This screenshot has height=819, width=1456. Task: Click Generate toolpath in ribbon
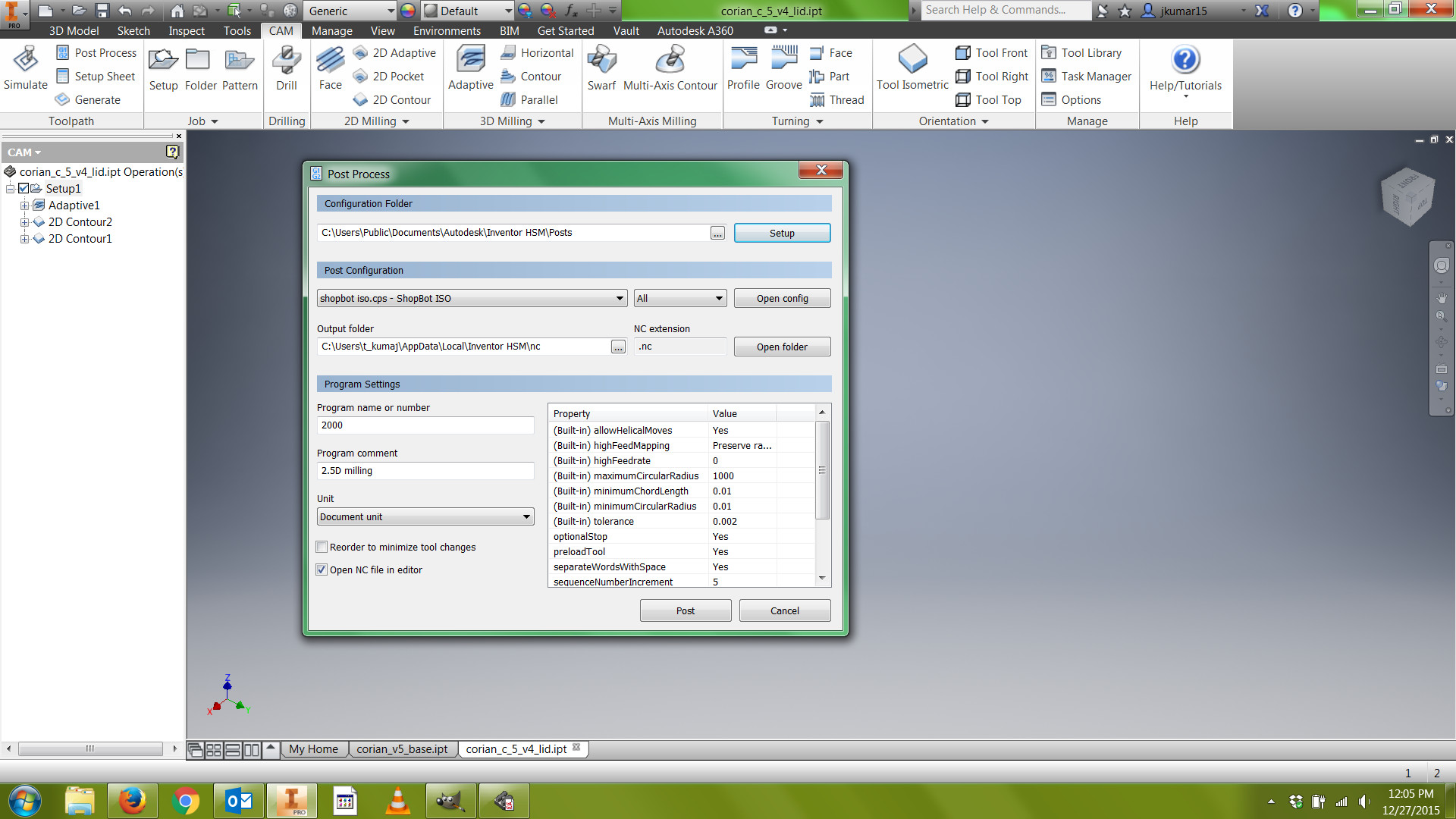point(88,100)
